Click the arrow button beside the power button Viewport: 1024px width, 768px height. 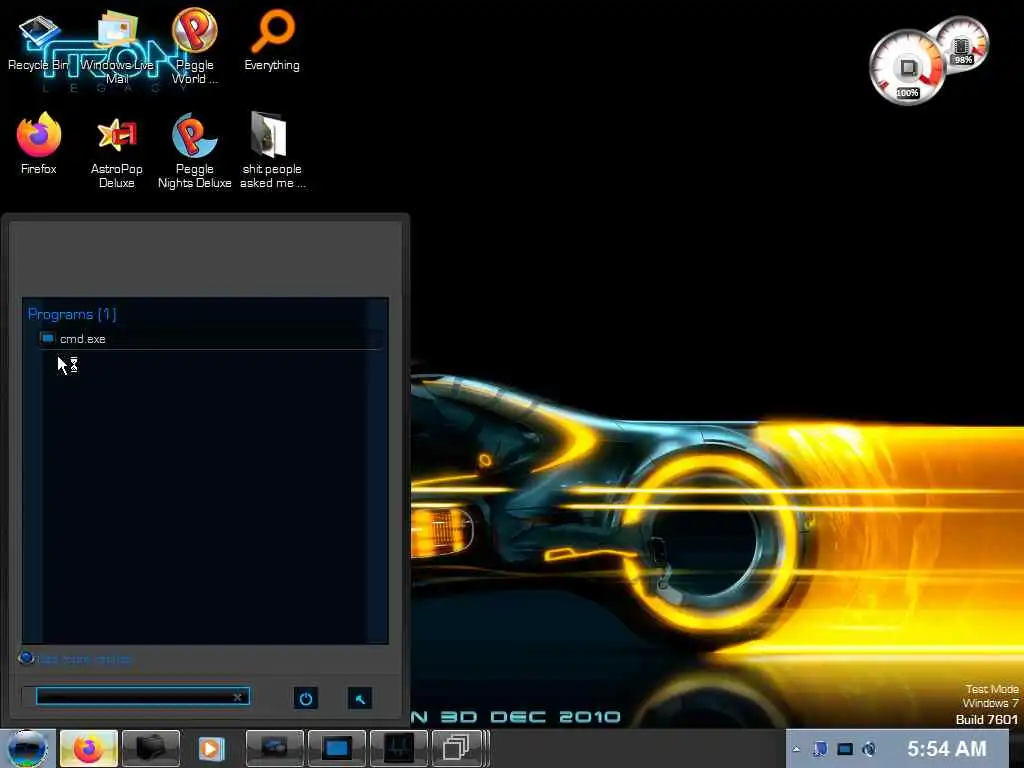click(x=360, y=698)
